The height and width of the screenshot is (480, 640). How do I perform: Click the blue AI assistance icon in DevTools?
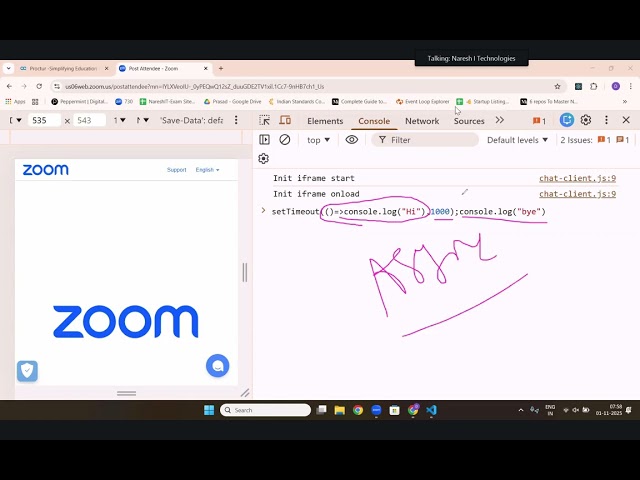tap(567, 120)
